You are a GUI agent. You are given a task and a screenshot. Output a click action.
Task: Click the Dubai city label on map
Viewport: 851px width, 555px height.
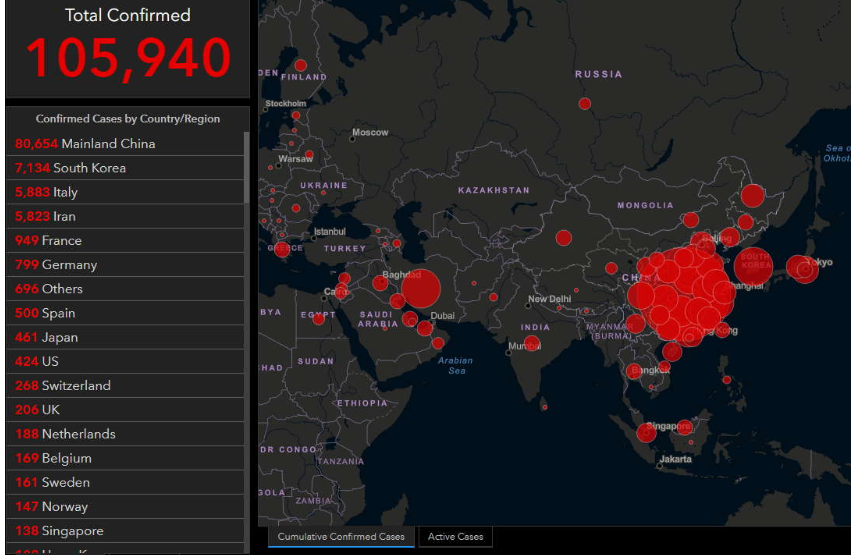tap(442, 316)
